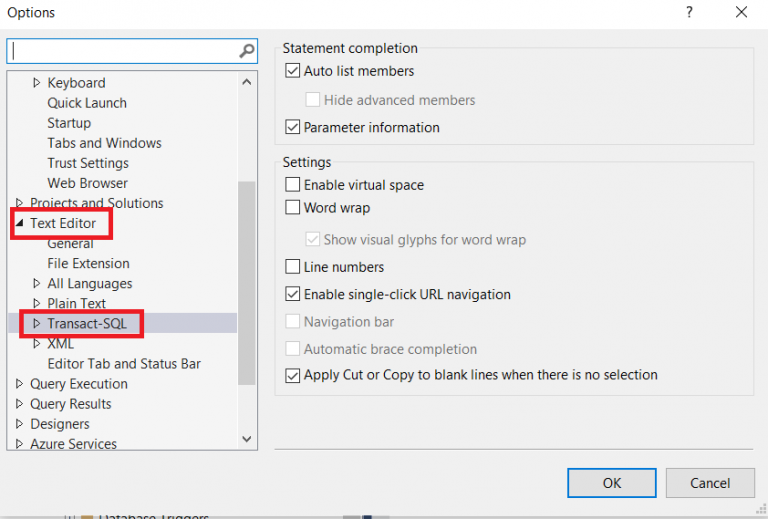Enable virtual space checkbox
The height and width of the screenshot is (519, 768).
pos(292,185)
